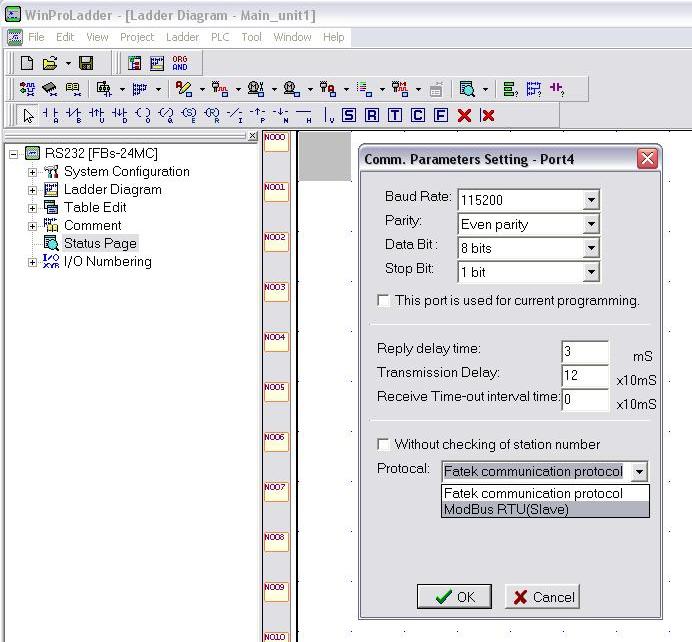Expand the I/O Numbering tree node
This screenshot has width=692, height=642.
[32, 262]
